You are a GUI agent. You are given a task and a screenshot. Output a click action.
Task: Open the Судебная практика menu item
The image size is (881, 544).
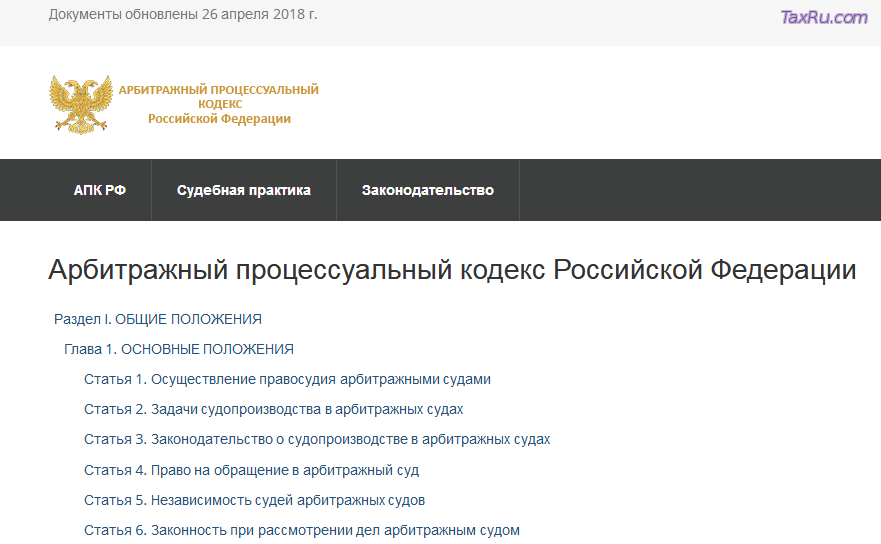244,190
